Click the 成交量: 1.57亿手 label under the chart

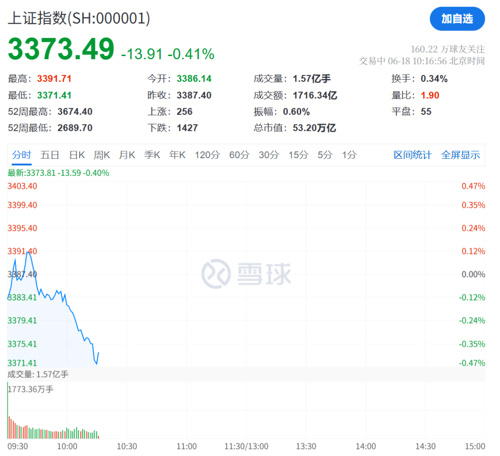(38, 375)
